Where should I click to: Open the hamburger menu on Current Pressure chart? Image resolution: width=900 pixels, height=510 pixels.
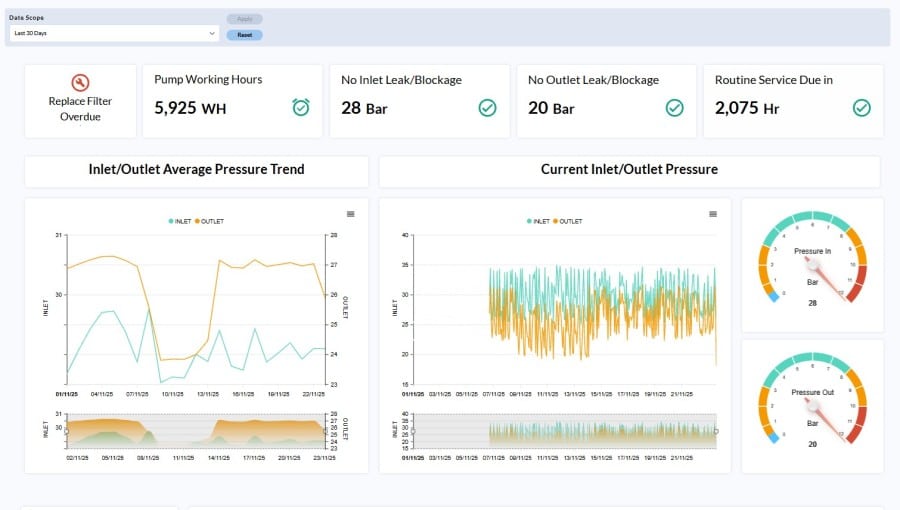click(x=713, y=213)
